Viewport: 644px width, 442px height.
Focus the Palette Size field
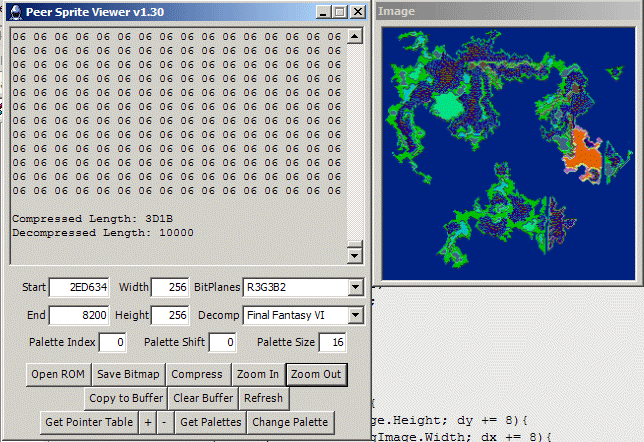[x=333, y=343]
